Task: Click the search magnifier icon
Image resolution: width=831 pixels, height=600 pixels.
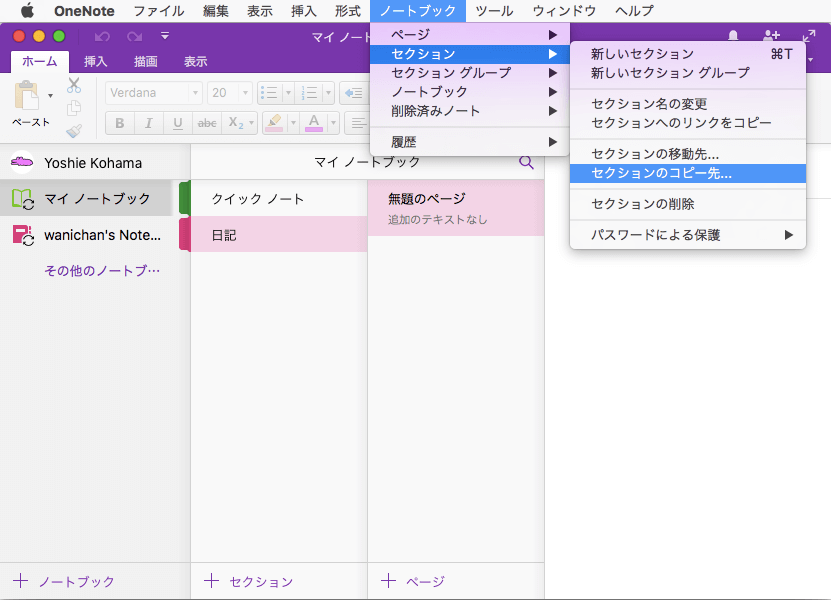Action: (x=526, y=162)
